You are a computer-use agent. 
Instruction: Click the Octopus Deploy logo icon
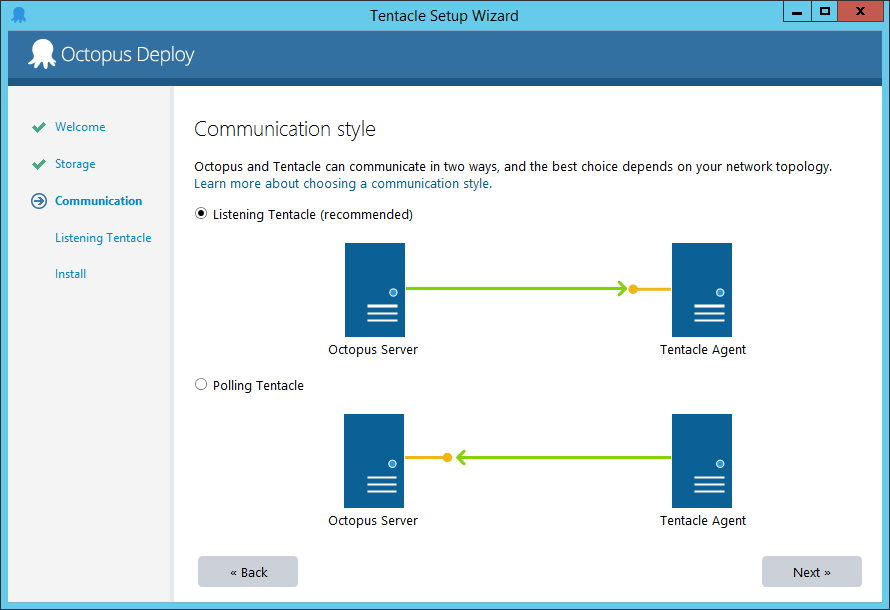coord(41,54)
